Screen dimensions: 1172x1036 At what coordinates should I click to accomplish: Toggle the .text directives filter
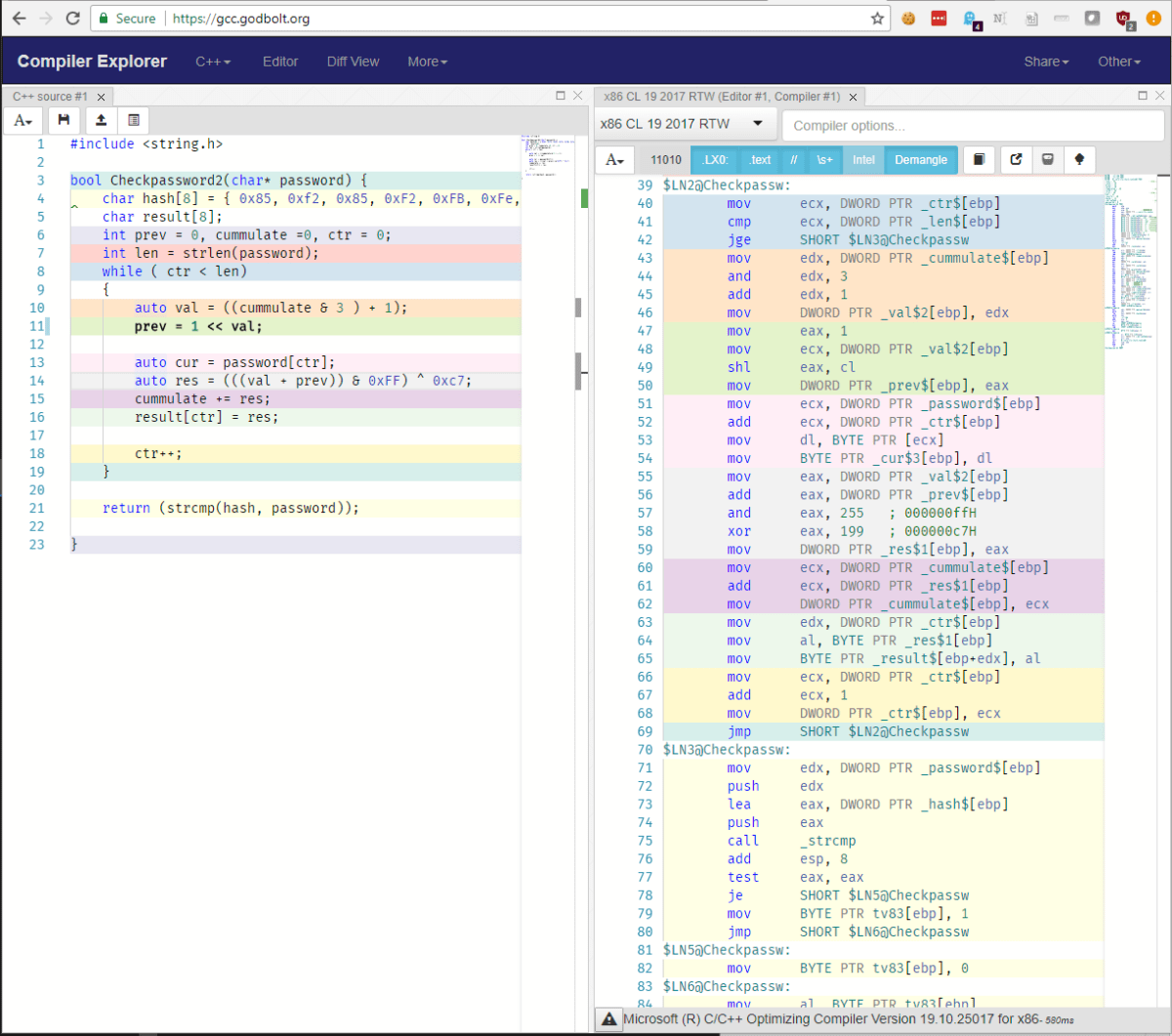pos(760,159)
